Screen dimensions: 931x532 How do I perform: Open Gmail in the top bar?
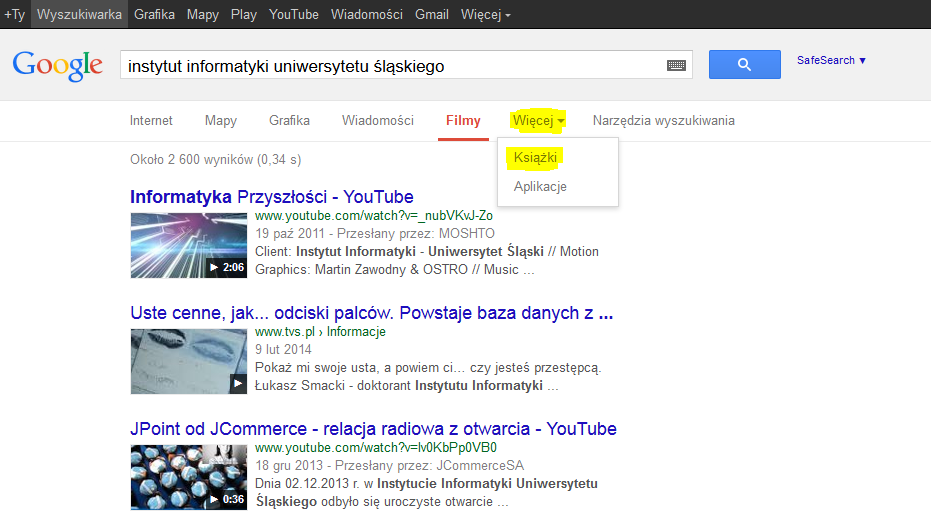(x=432, y=14)
